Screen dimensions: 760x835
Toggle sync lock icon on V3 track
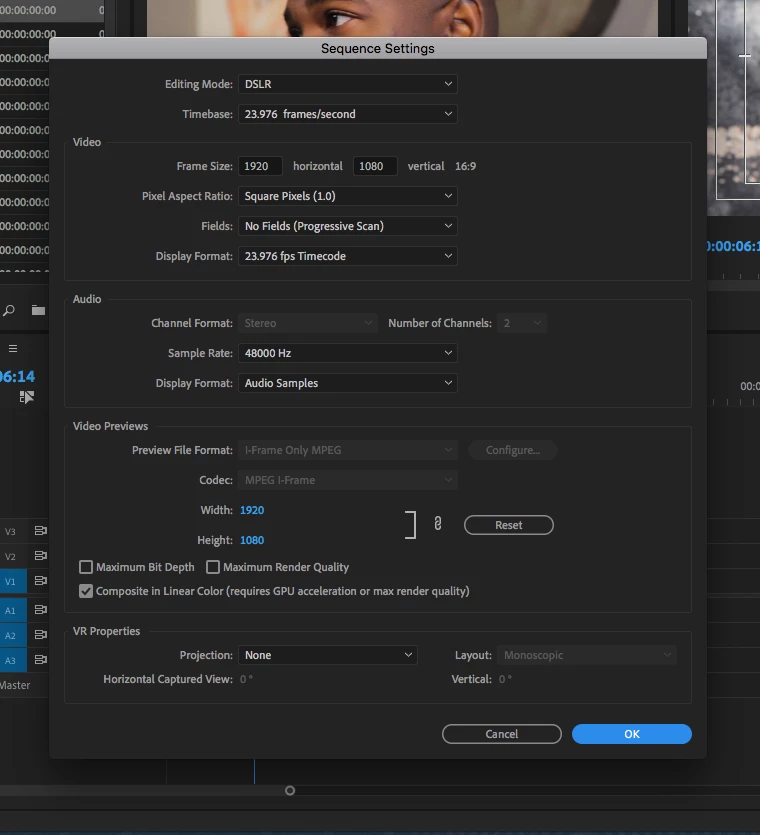pyautogui.click(x=40, y=530)
